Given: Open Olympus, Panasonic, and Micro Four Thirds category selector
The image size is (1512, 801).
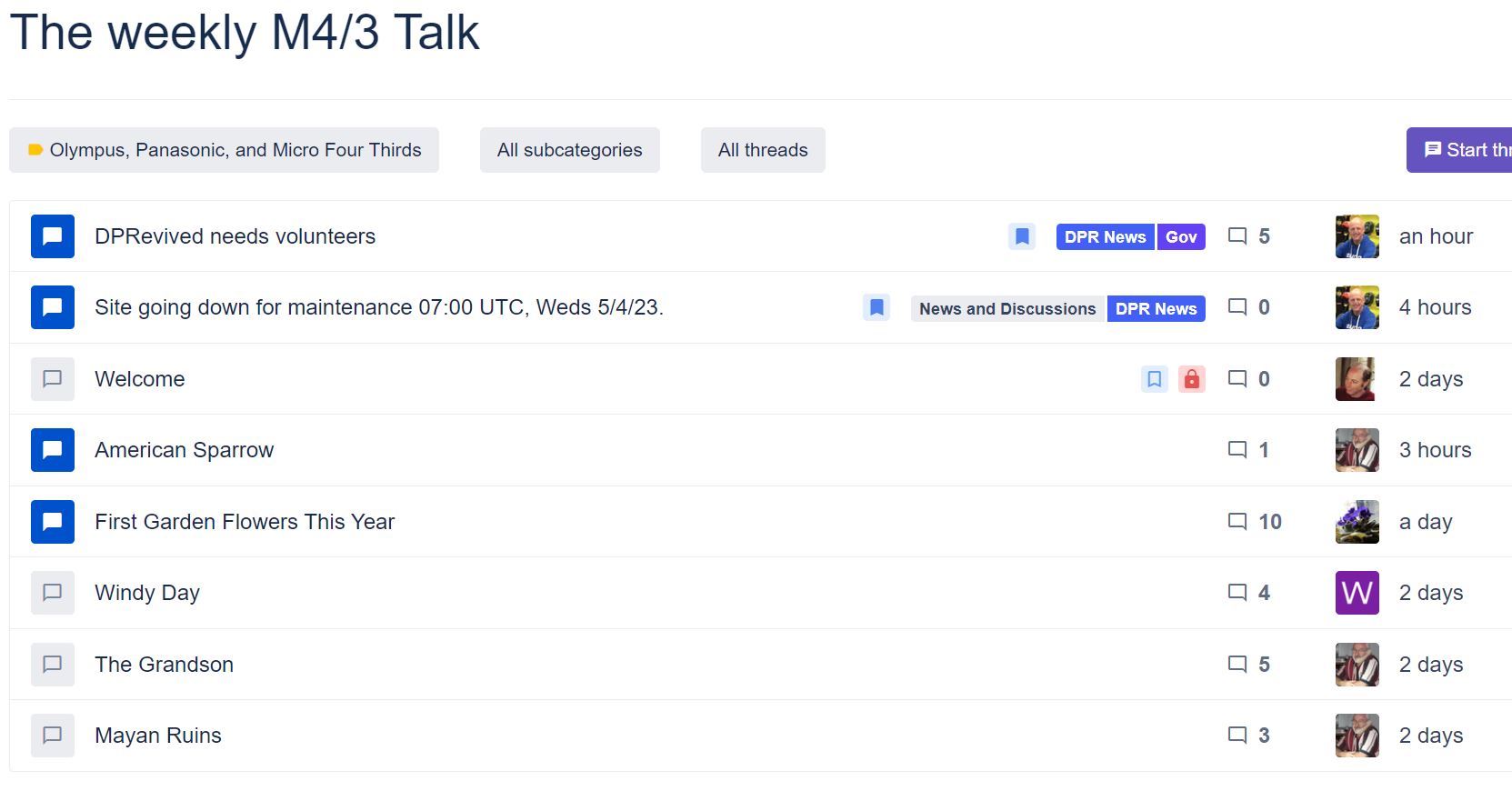Looking at the screenshot, I should (224, 150).
